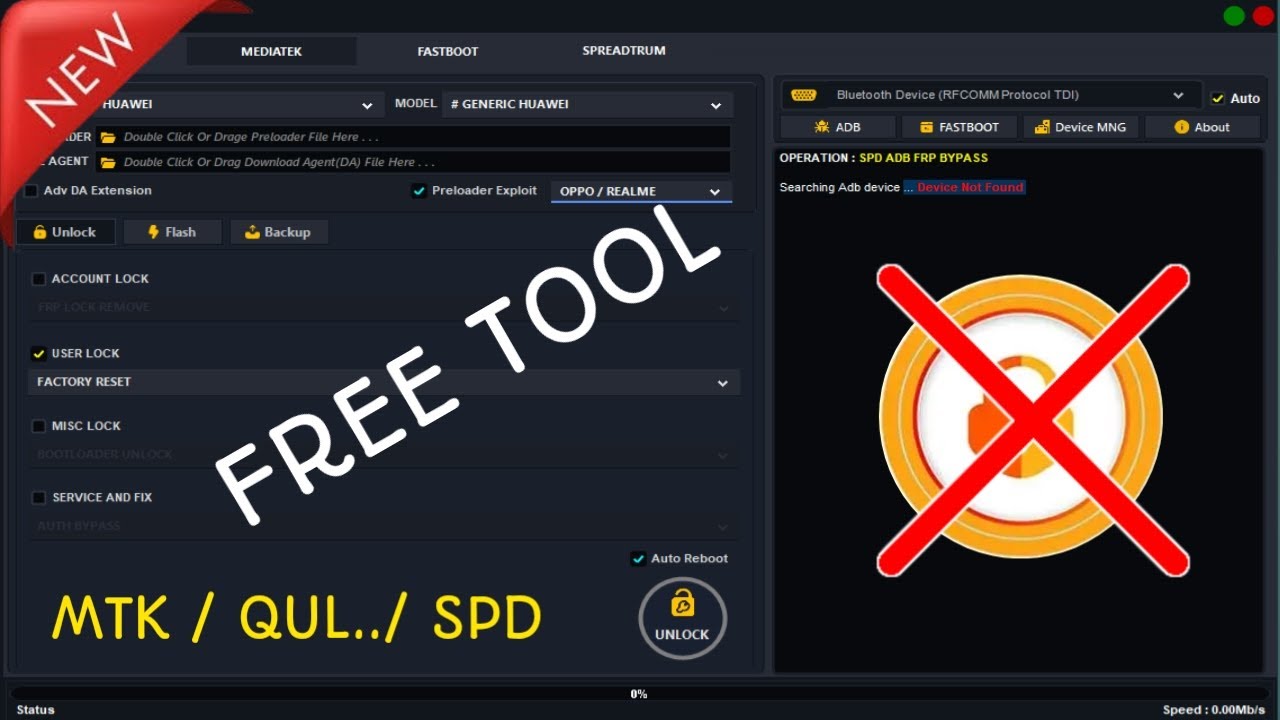Screen dimensions: 1280x720
Task: Click the Download Agent file field
Action: (413, 162)
